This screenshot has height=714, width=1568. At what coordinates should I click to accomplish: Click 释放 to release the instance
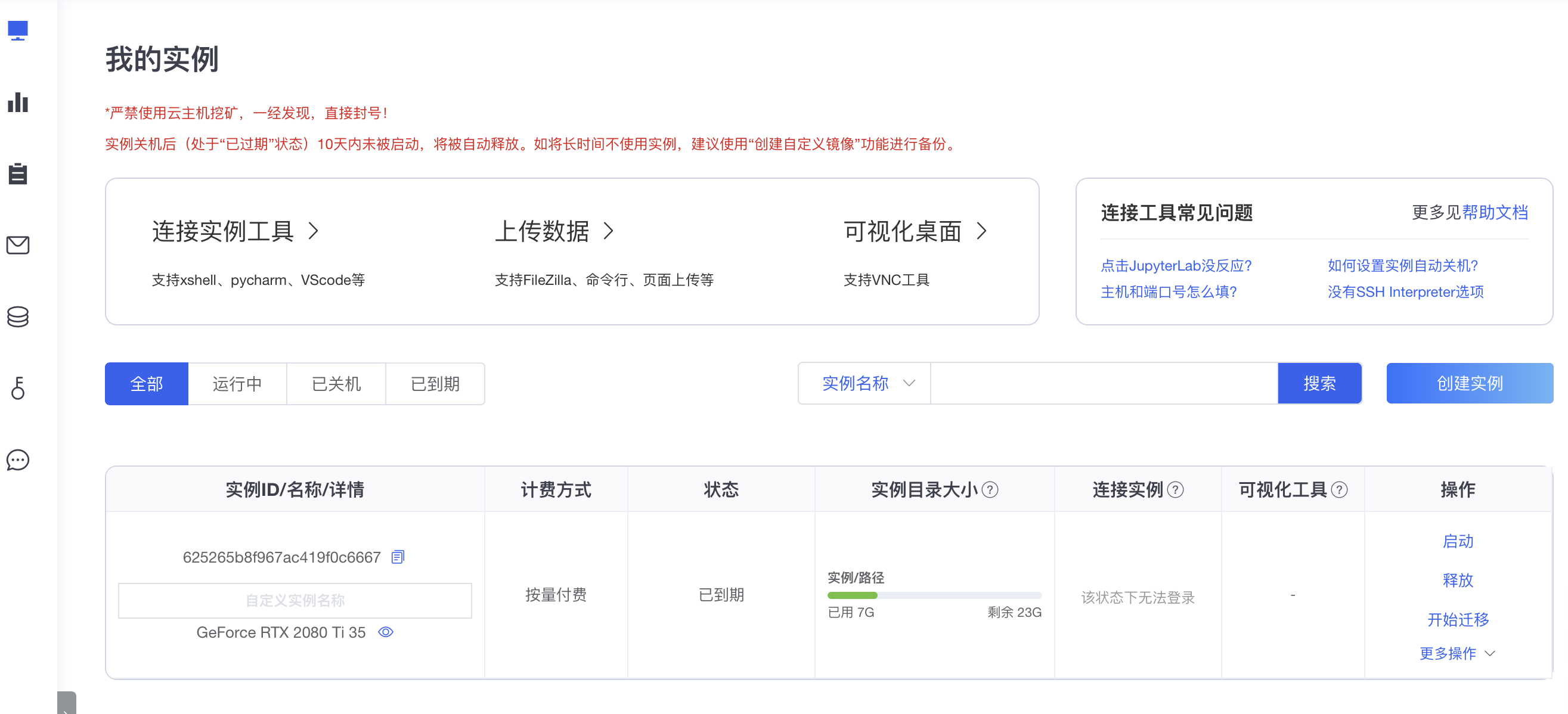coord(1458,580)
